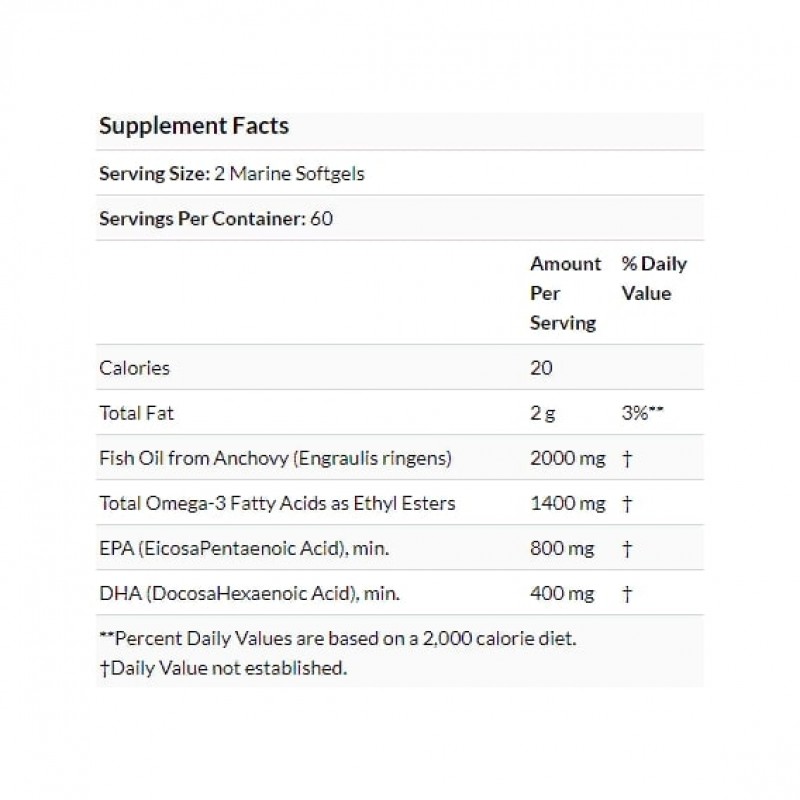Image resolution: width=800 pixels, height=800 pixels.
Task: Click the Supplement Facts heading
Action: pyautogui.click(x=194, y=126)
